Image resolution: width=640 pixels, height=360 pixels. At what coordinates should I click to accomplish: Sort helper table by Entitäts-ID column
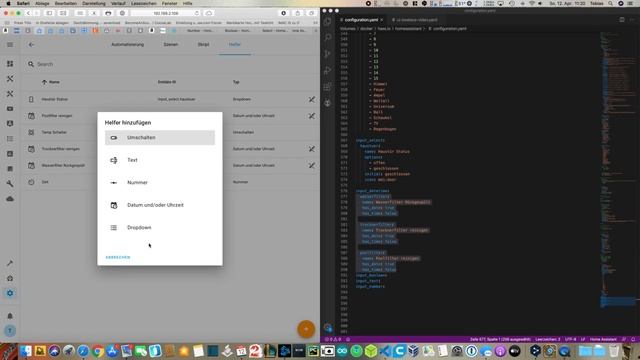click(167, 82)
